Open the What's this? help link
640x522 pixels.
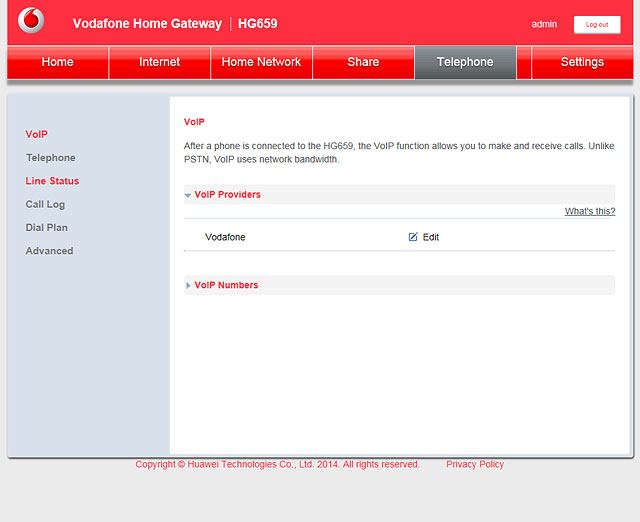tap(590, 211)
